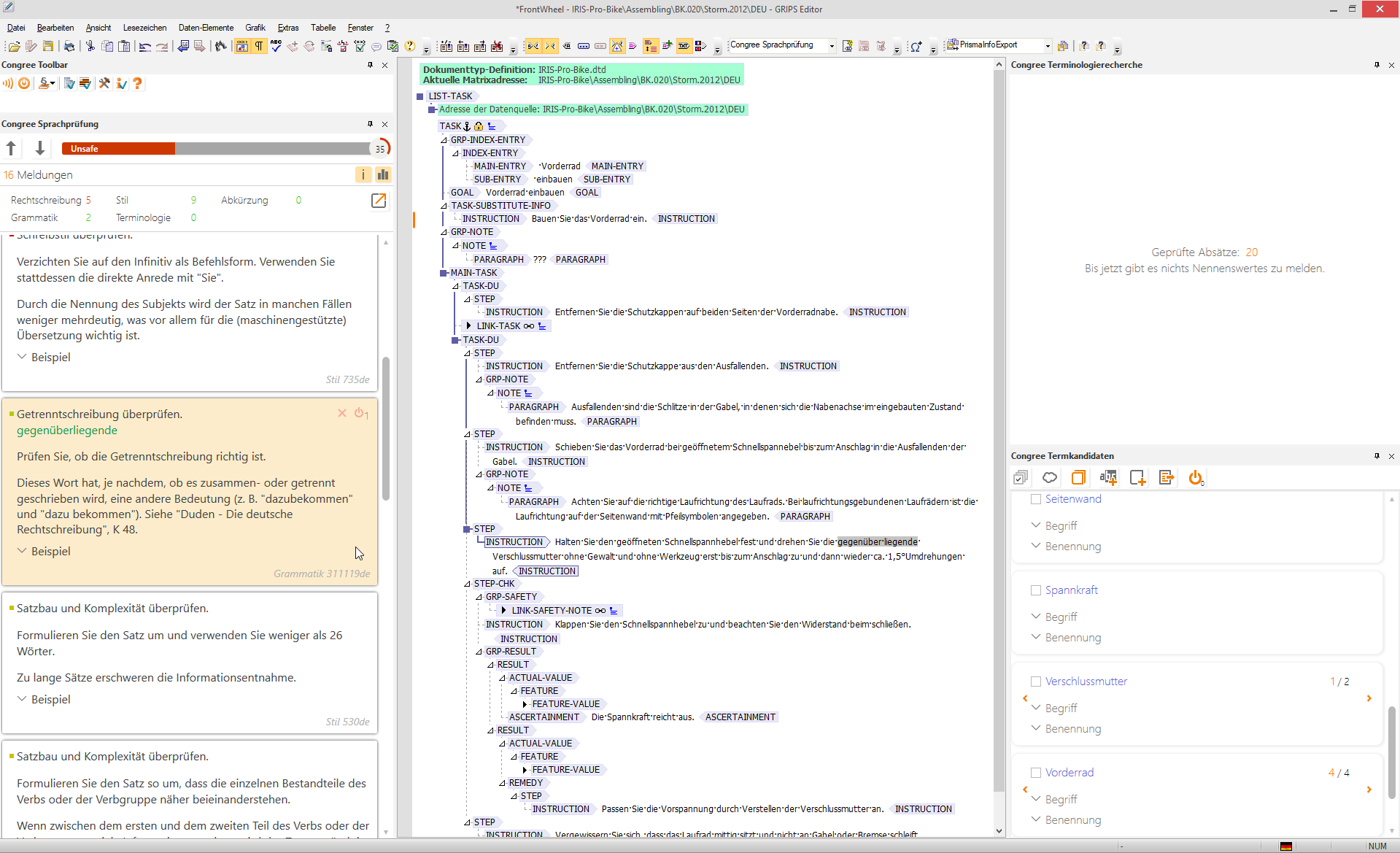The image size is (1400, 853).
Task: Go to previous message with up arrow
Action: click(12, 149)
